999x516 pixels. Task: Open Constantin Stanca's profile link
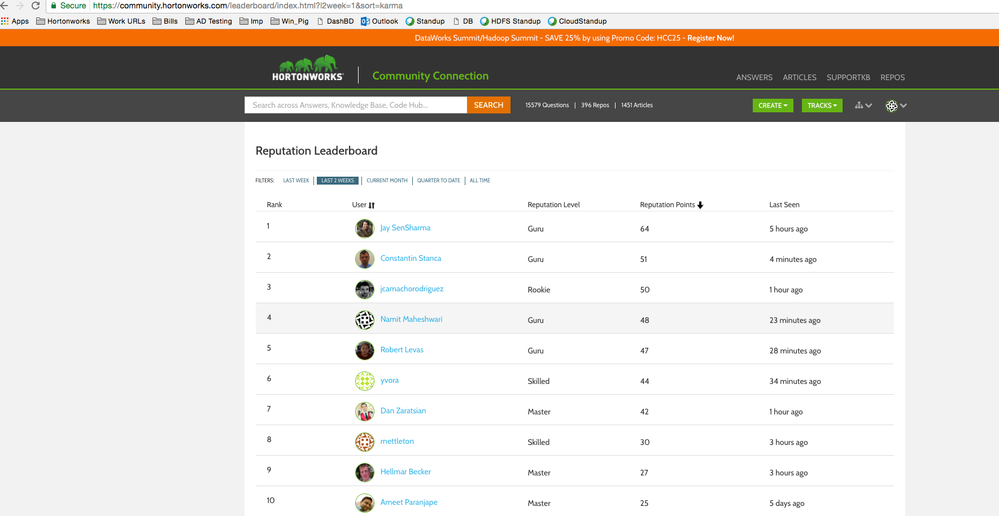click(411, 259)
